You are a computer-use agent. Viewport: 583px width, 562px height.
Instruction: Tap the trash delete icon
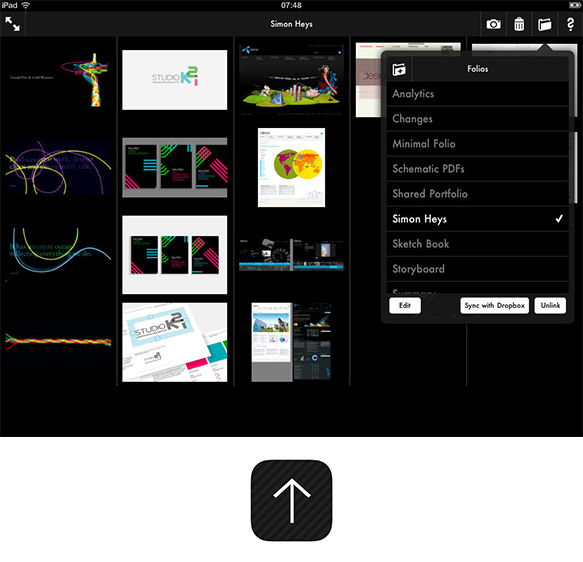coord(519,24)
